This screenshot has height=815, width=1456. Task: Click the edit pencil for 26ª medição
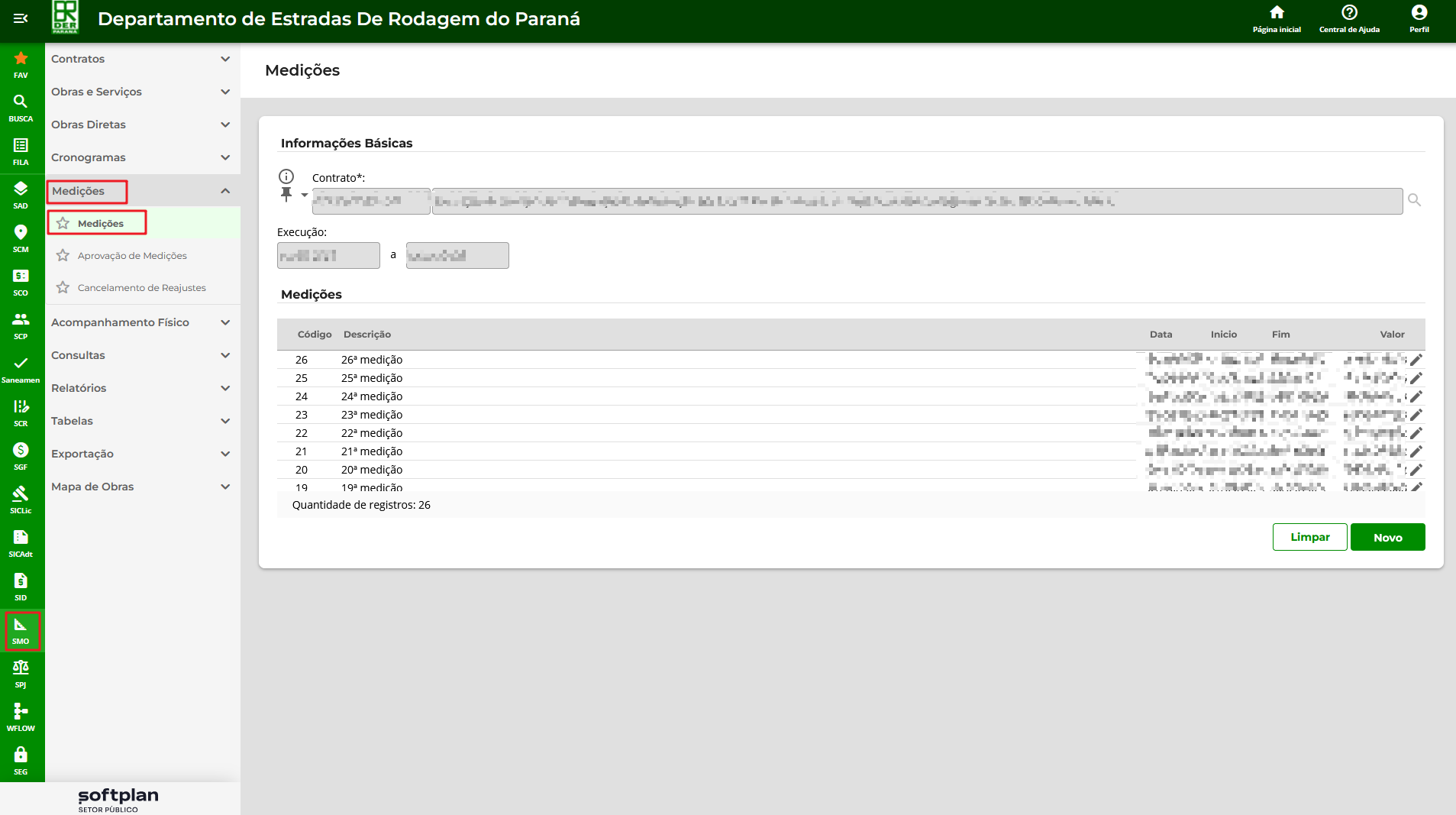click(1416, 360)
